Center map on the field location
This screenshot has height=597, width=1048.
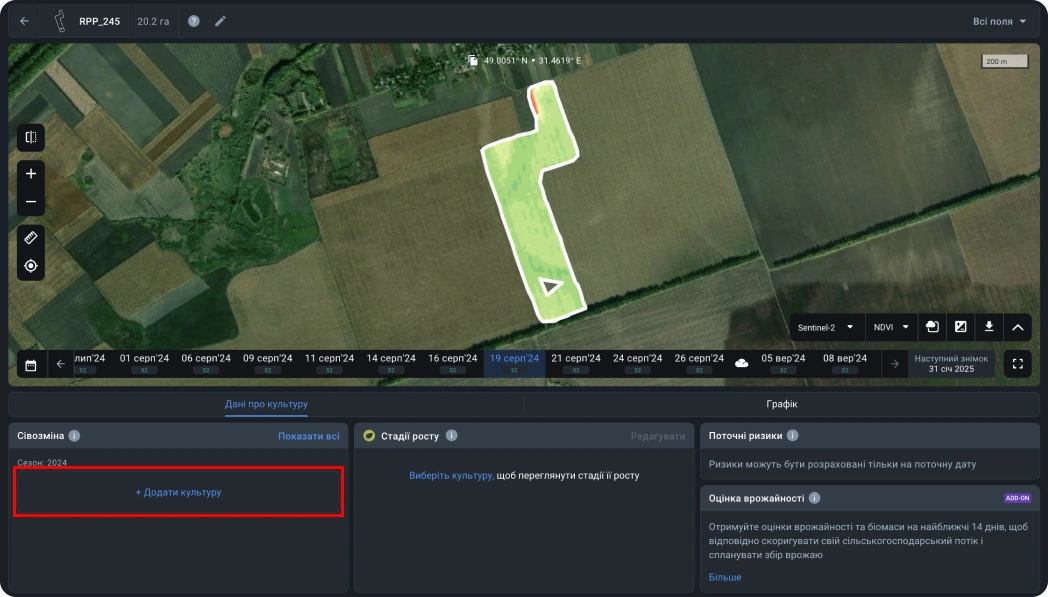point(31,266)
